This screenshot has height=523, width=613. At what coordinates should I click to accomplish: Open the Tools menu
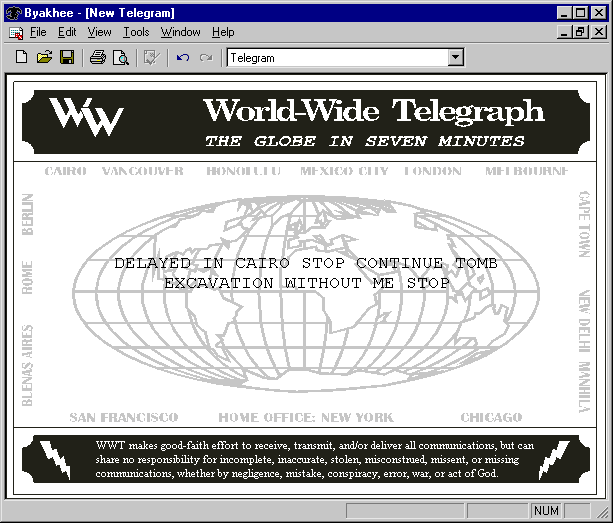136,32
